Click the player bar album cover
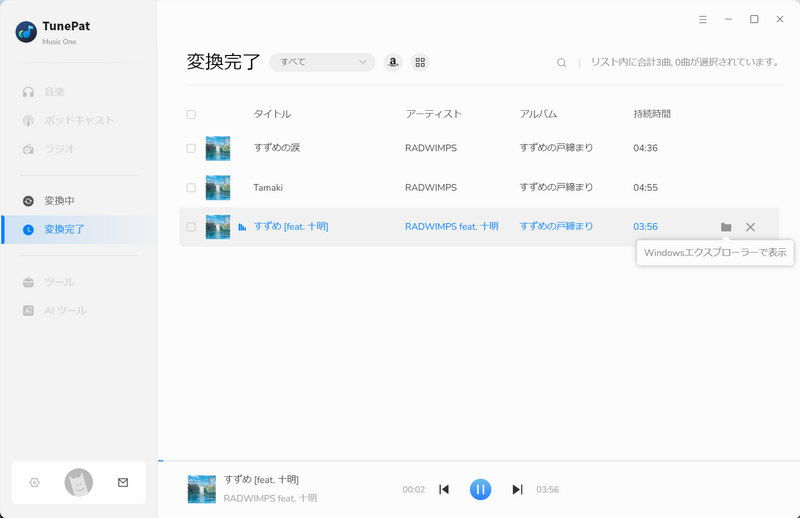Image resolution: width=800 pixels, height=518 pixels. click(x=202, y=489)
